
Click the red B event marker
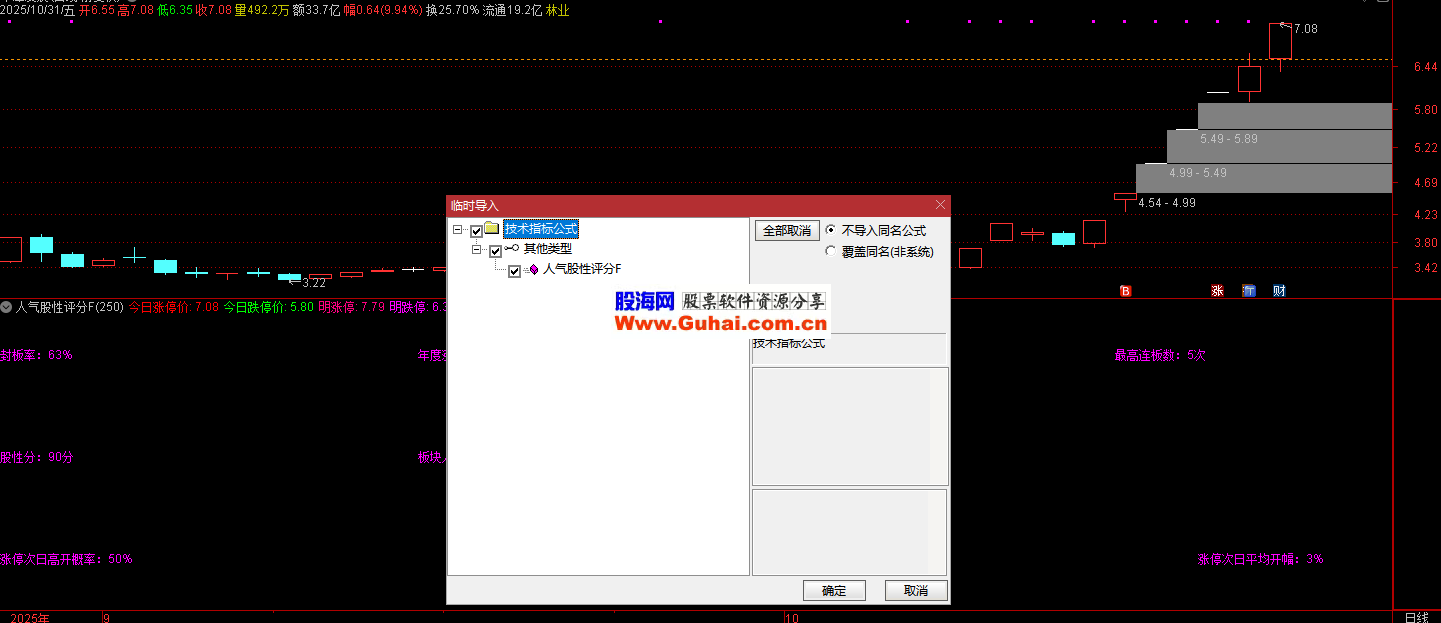tap(1125, 291)
